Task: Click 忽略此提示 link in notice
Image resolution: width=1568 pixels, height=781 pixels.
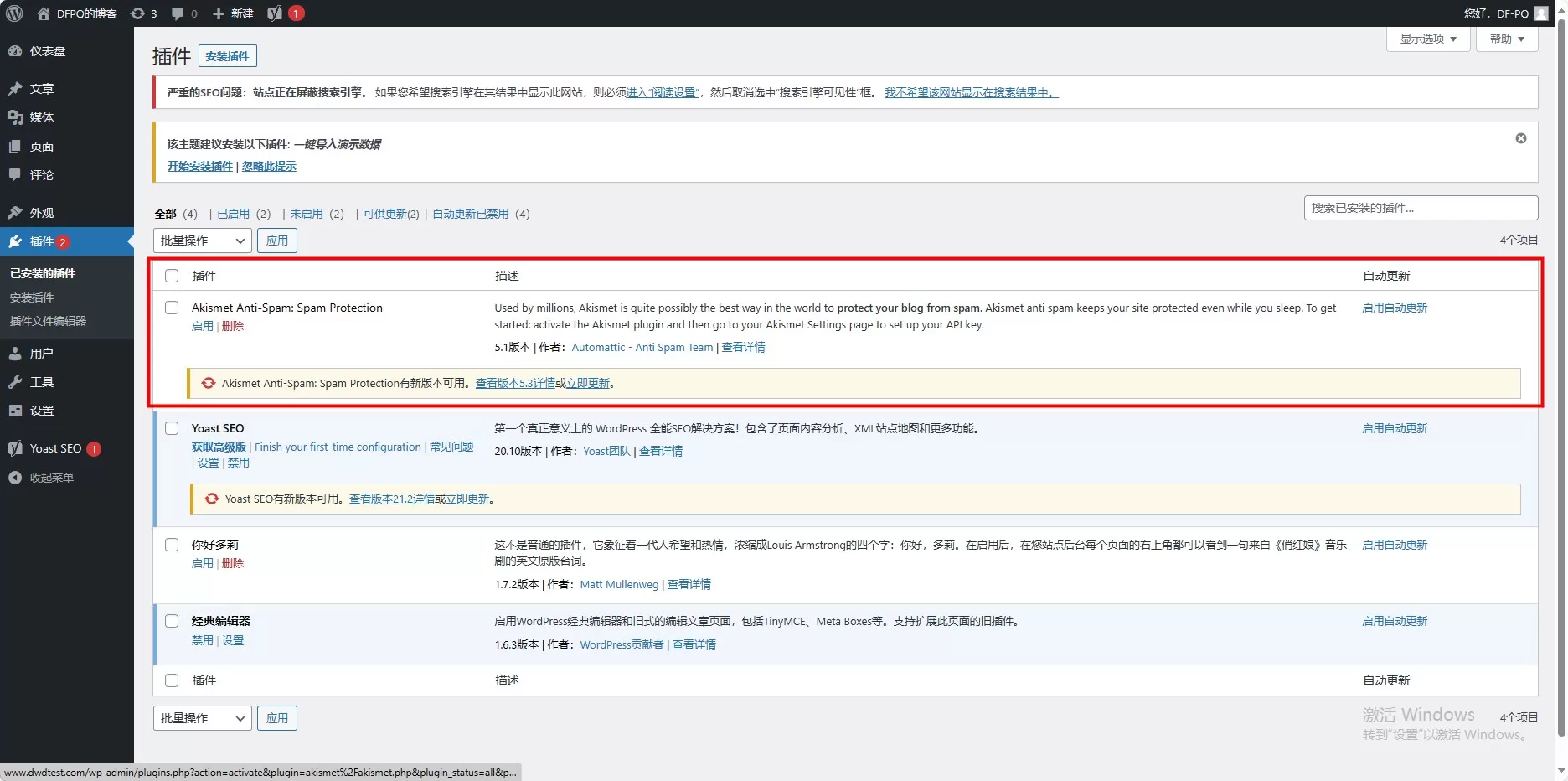Action: [x=269, y=166]
